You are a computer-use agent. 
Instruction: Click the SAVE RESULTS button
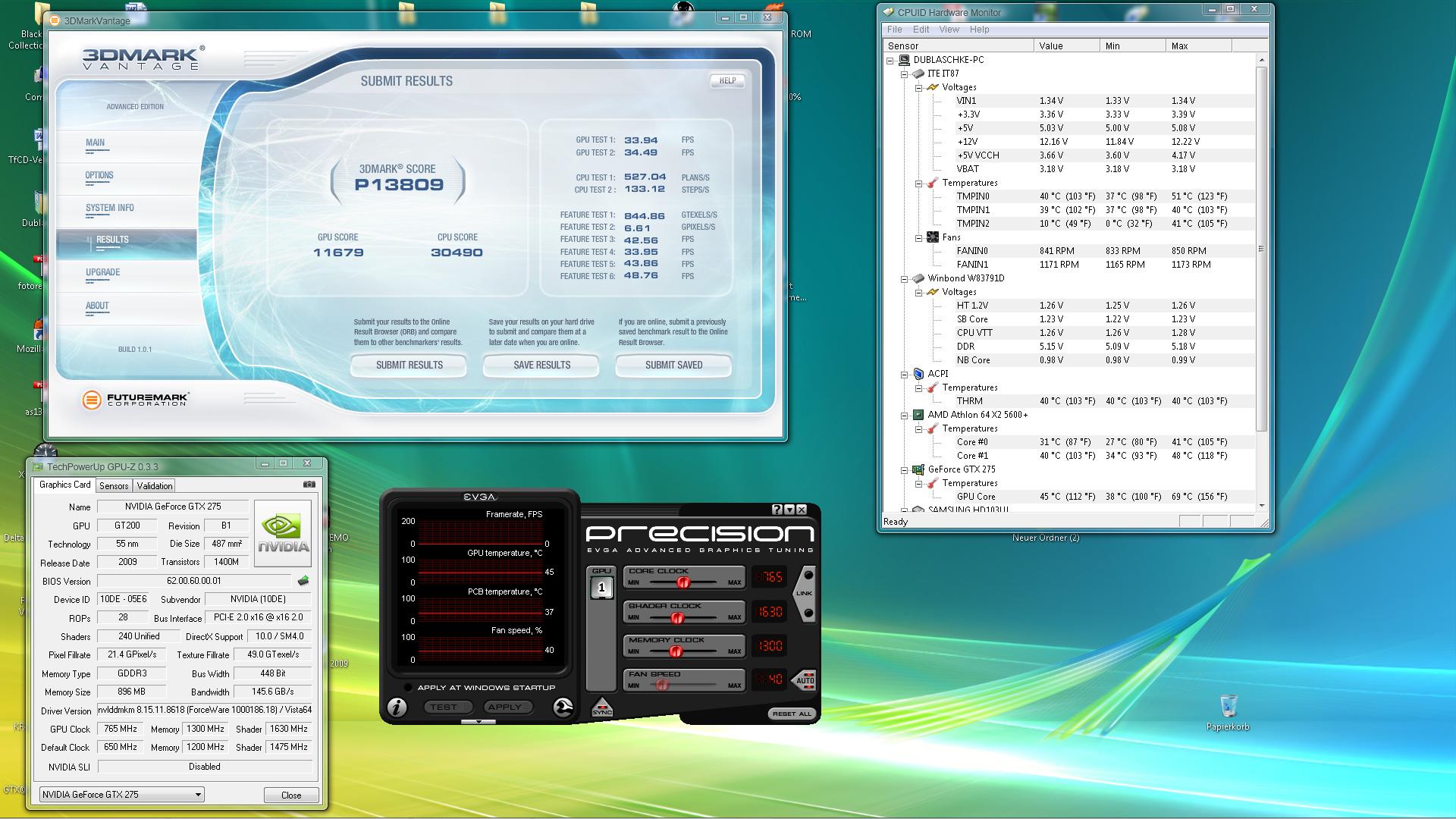541,365
